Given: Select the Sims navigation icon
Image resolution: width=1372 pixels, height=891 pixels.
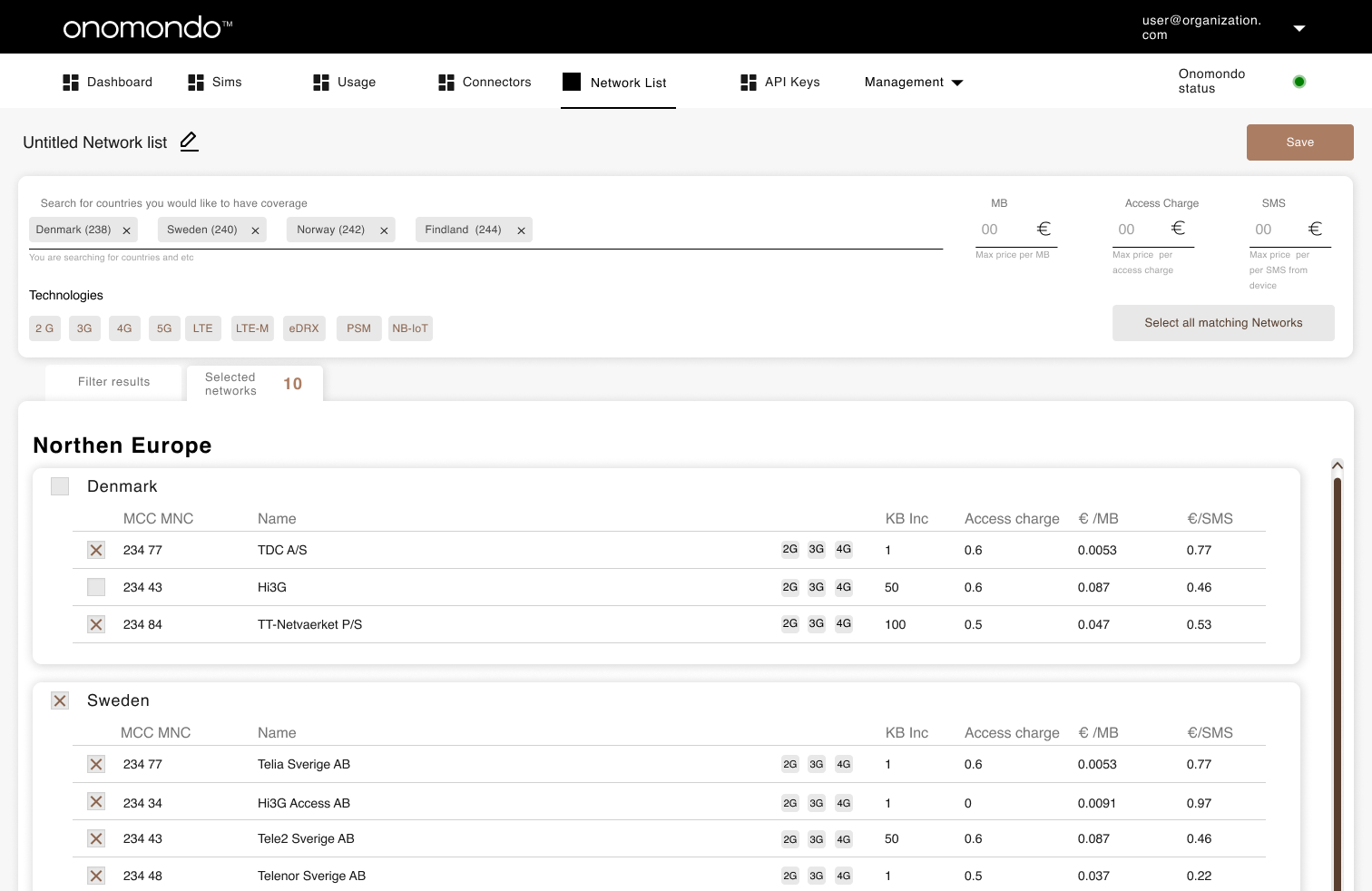Looking at the screenshot, I should (x=196, y=82).
